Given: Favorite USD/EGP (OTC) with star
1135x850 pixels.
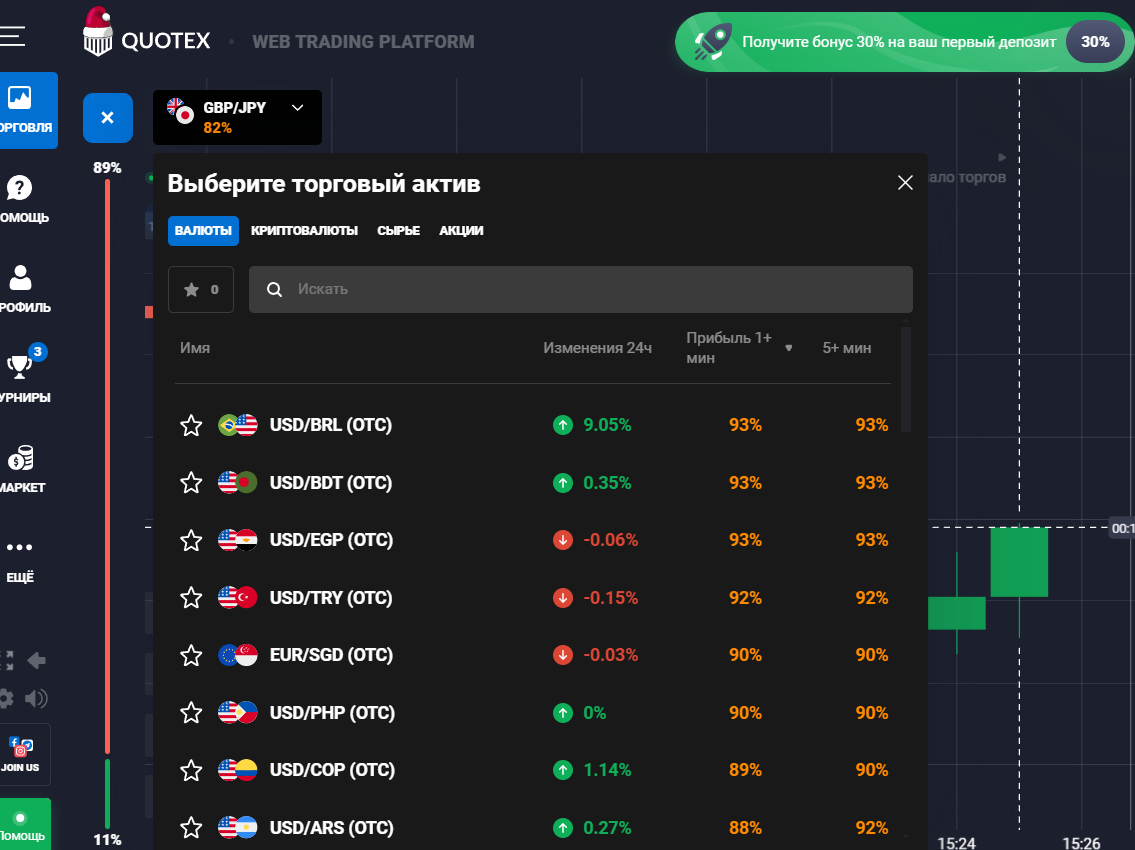Looking at the screenshot, I should click(x=191, y=540).
